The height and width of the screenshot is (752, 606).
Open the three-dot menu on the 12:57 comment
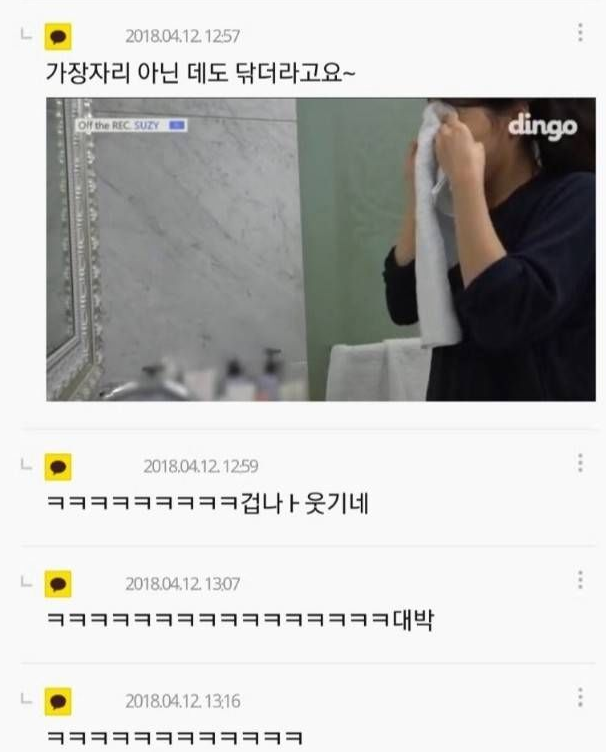coord(580,32)
